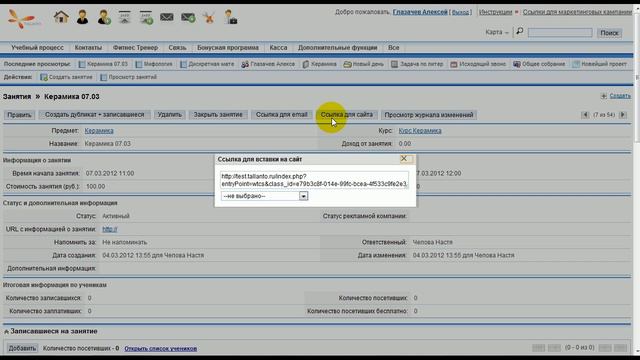Screen dimensions: 640x360
Task: Go to next record arrow
Action: click(x=623, y=115)
